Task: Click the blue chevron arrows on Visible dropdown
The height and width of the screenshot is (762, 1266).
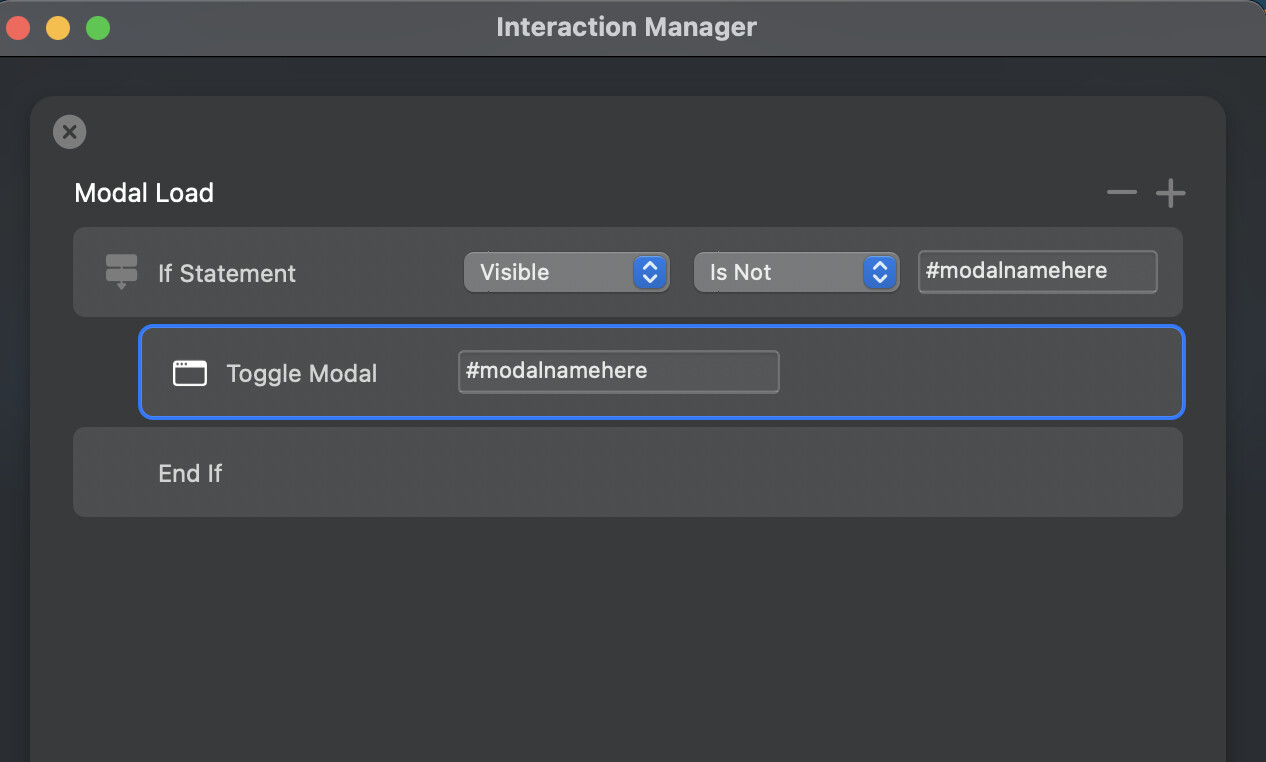Action: tap(650, 272)
